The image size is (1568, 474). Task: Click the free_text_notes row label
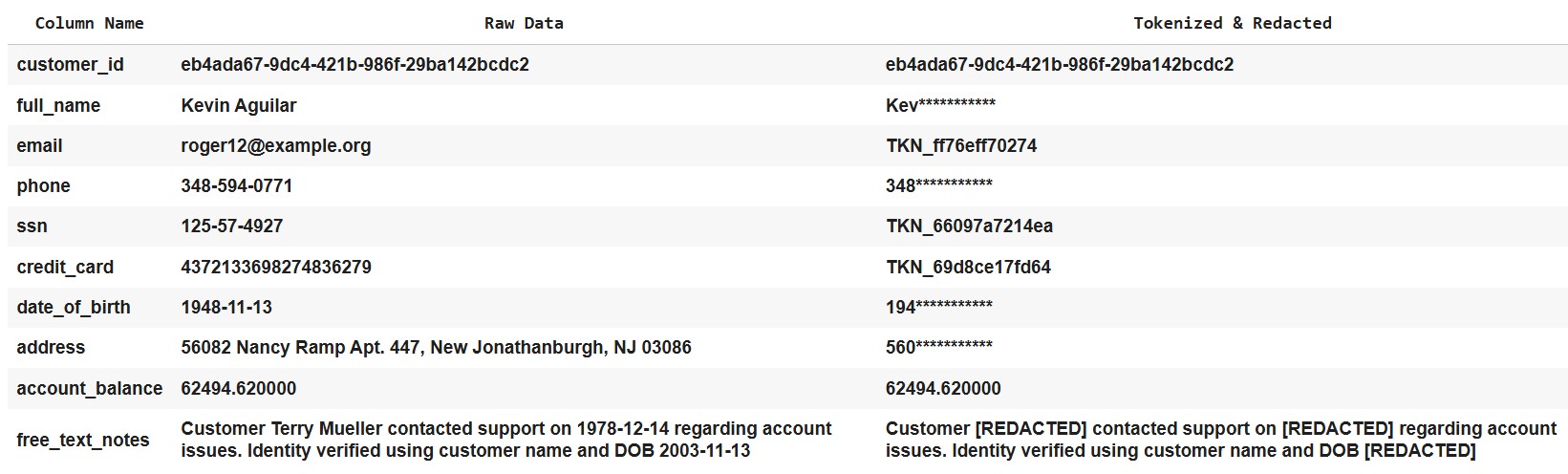(82, 441)
